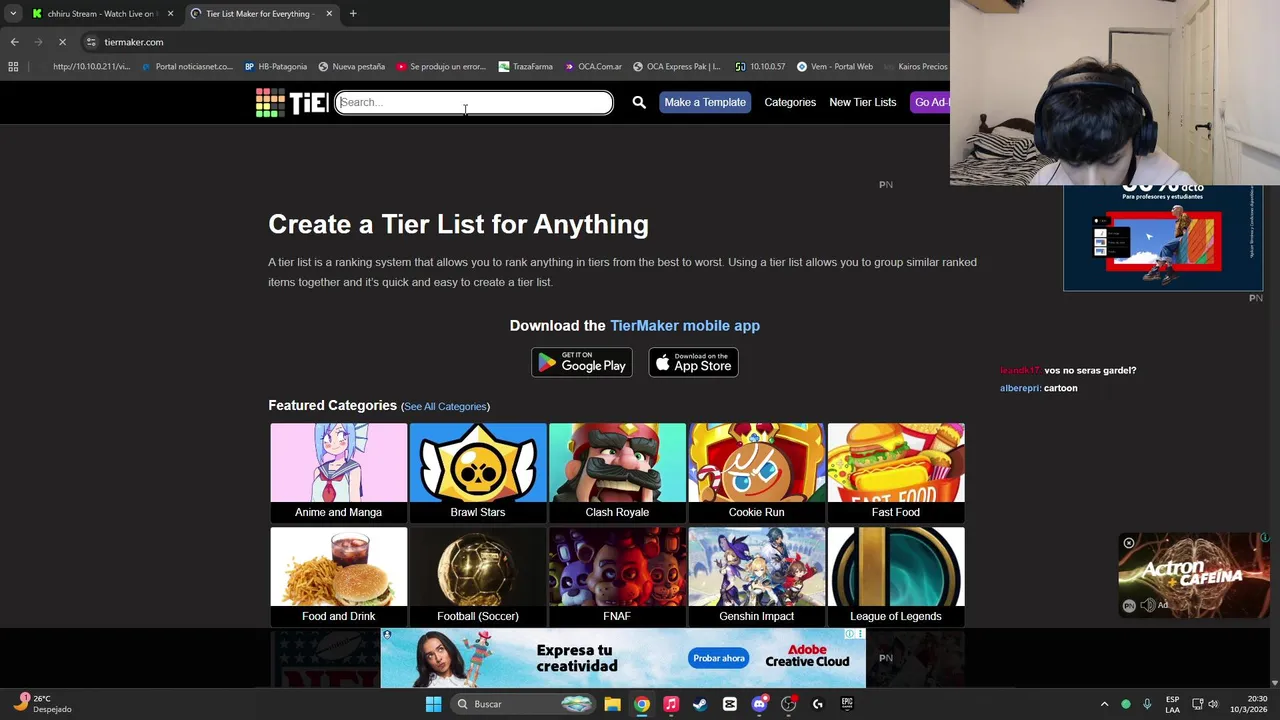Open the Brawl Stars category
Screen dimensions: 1280x720
(x=477, y=472)
